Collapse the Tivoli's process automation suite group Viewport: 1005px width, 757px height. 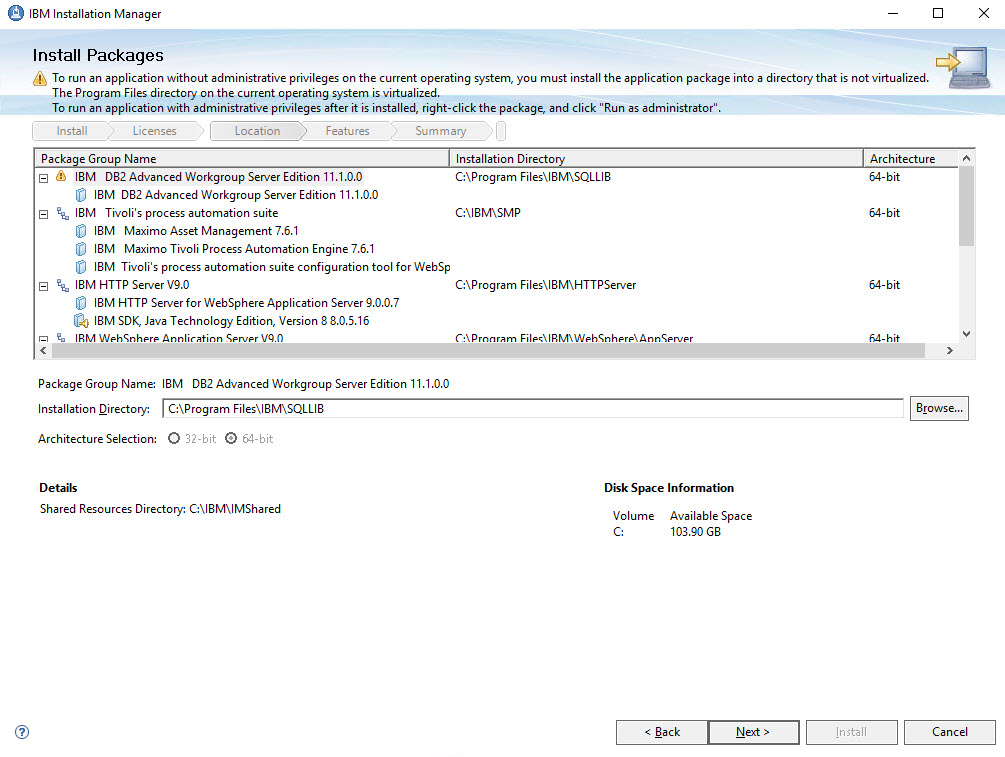tap(42, 212)
